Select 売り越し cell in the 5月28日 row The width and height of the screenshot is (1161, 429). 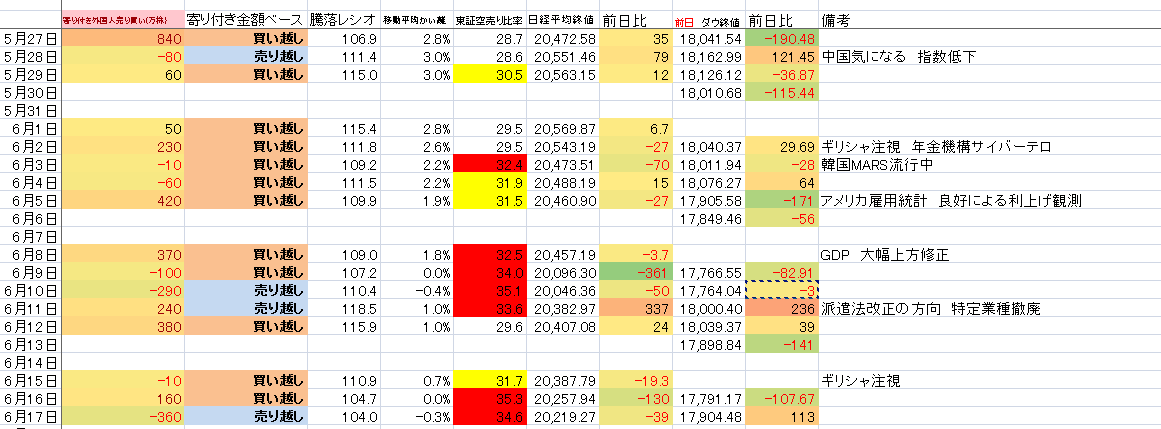coord(245,56)
